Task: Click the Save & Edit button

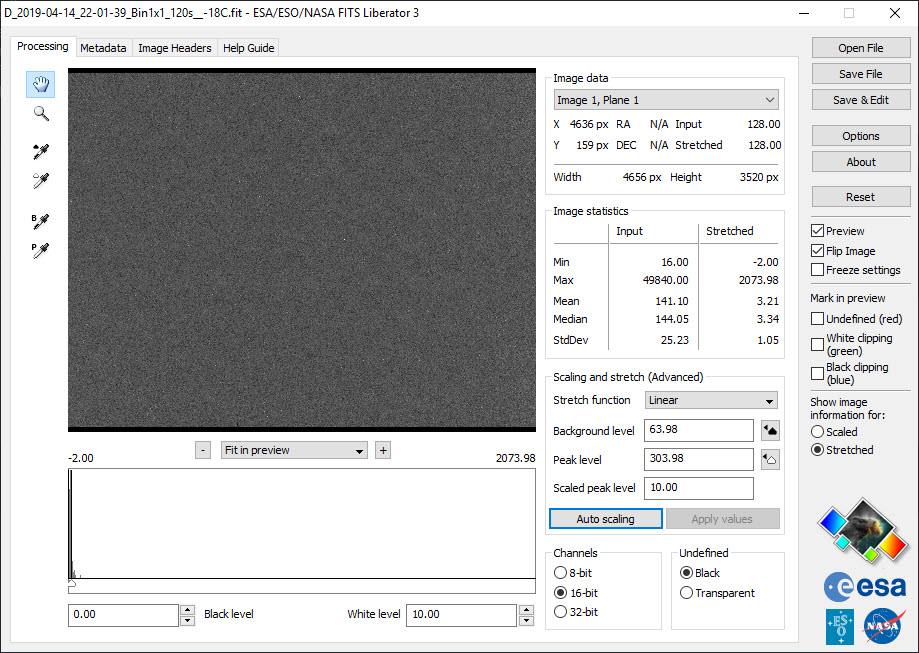Action: 860,100
